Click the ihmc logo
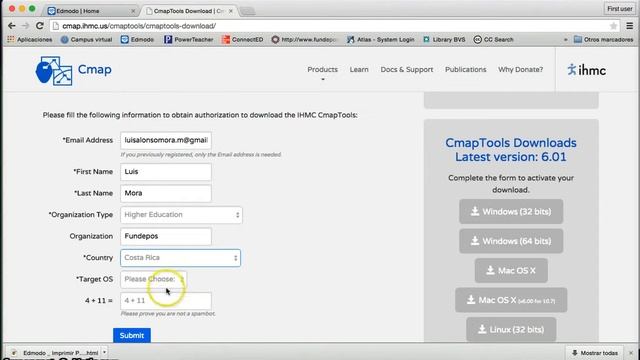The width and height of the screenshot is (640, 360). (x=587, y=70)
